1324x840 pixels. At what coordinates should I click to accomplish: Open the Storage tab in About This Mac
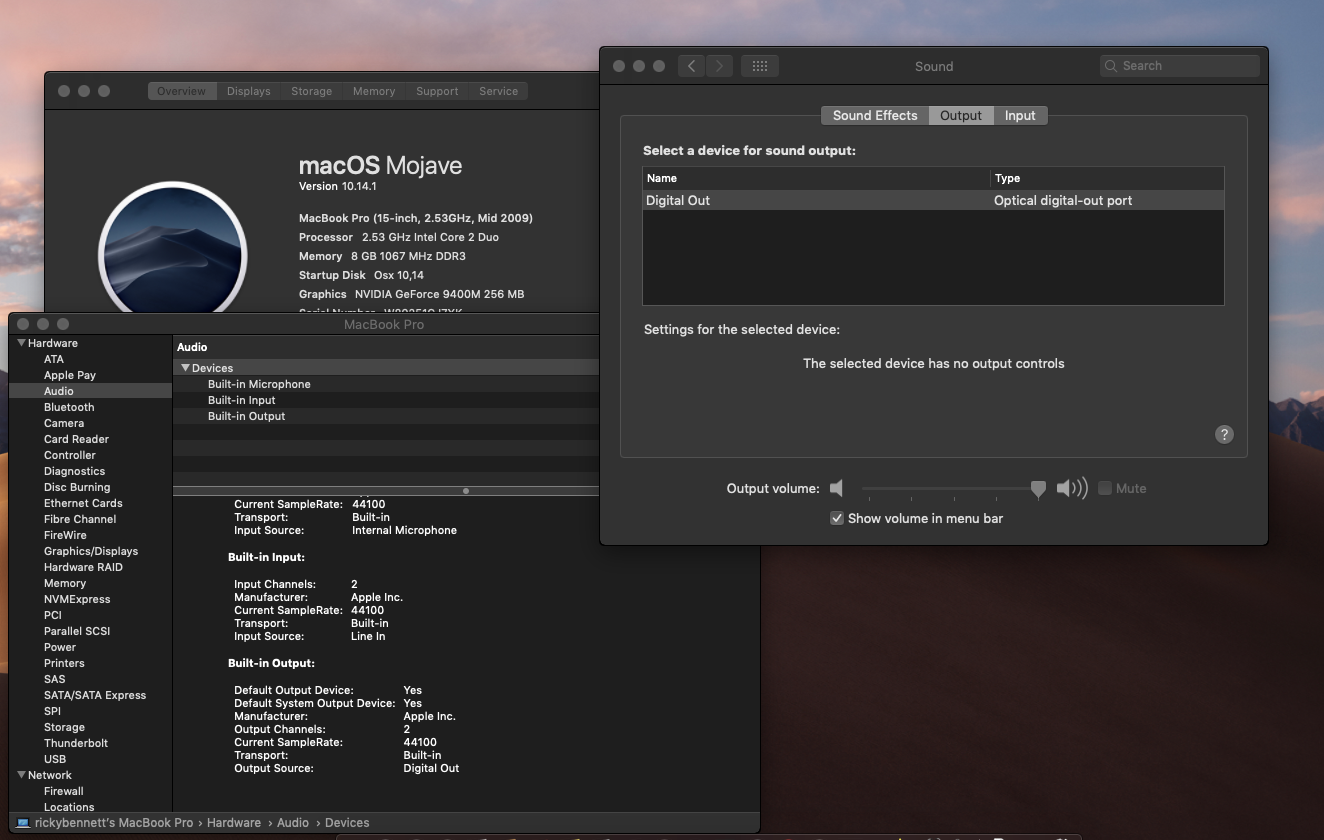(x=312, y=91)
